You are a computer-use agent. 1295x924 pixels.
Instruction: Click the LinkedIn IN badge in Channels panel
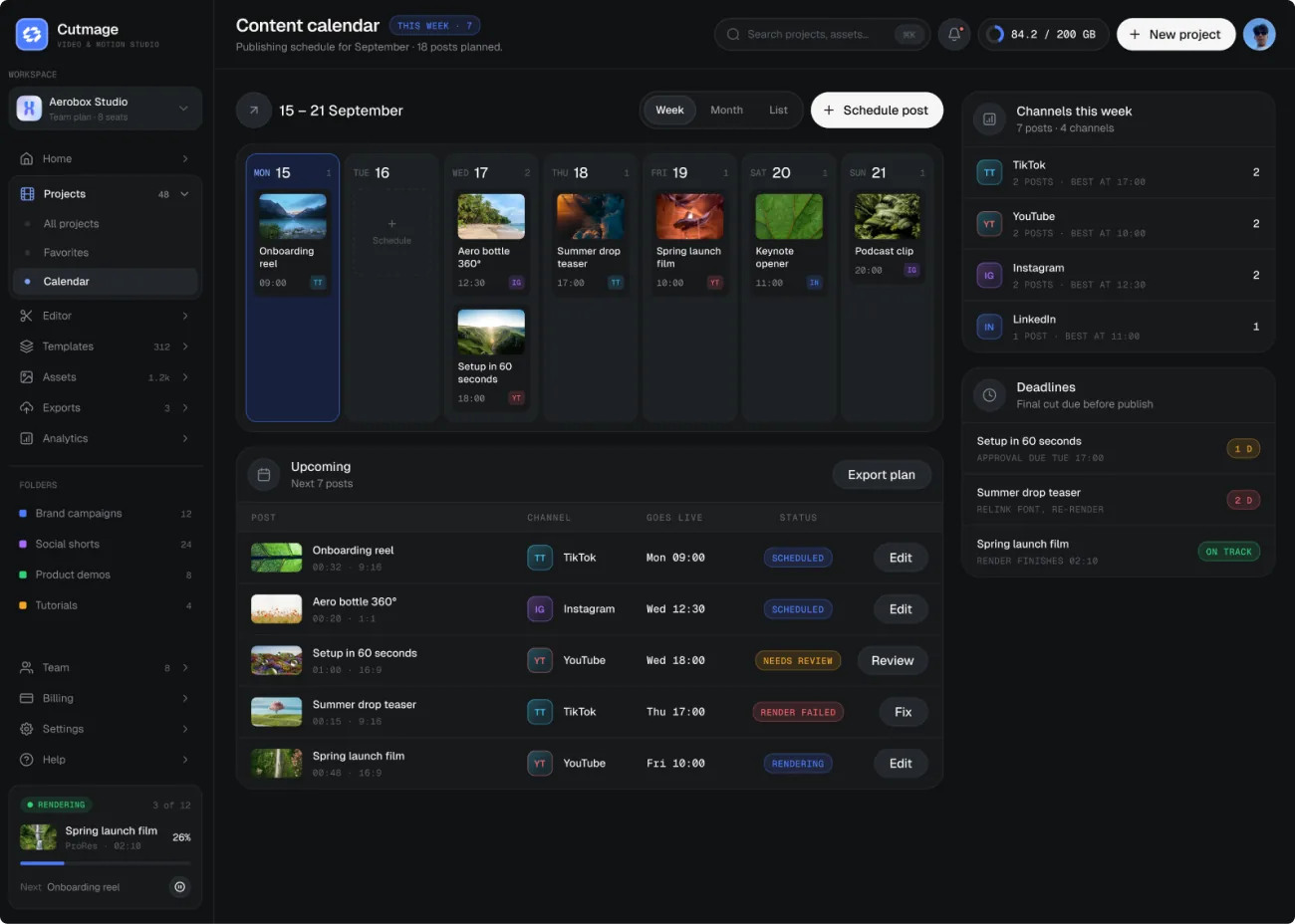(989, 327)
